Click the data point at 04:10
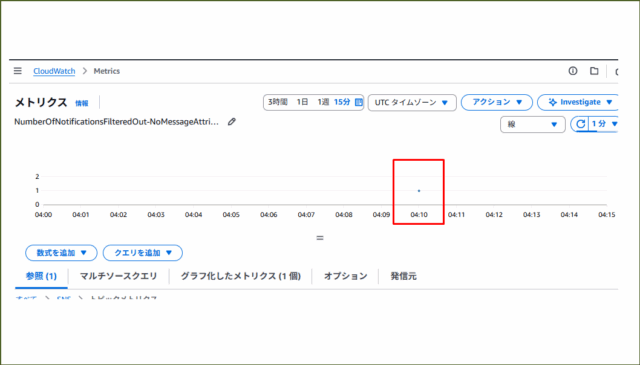The width and height of the screenshot is (640, 365). click(x=419, y=191)
